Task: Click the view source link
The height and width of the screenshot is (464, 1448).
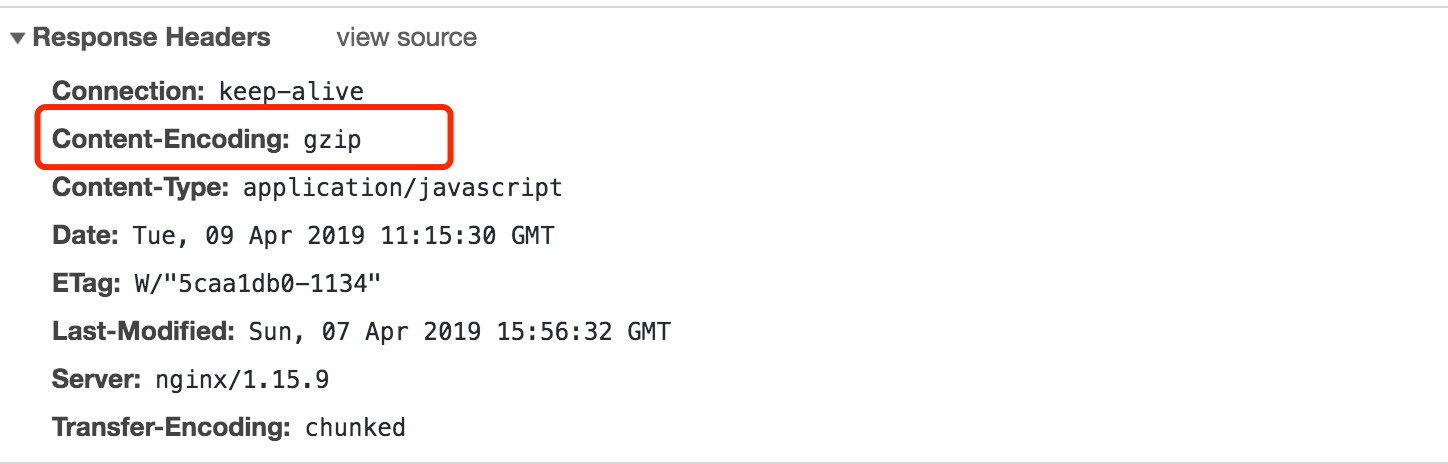Action: click(406, 38)
